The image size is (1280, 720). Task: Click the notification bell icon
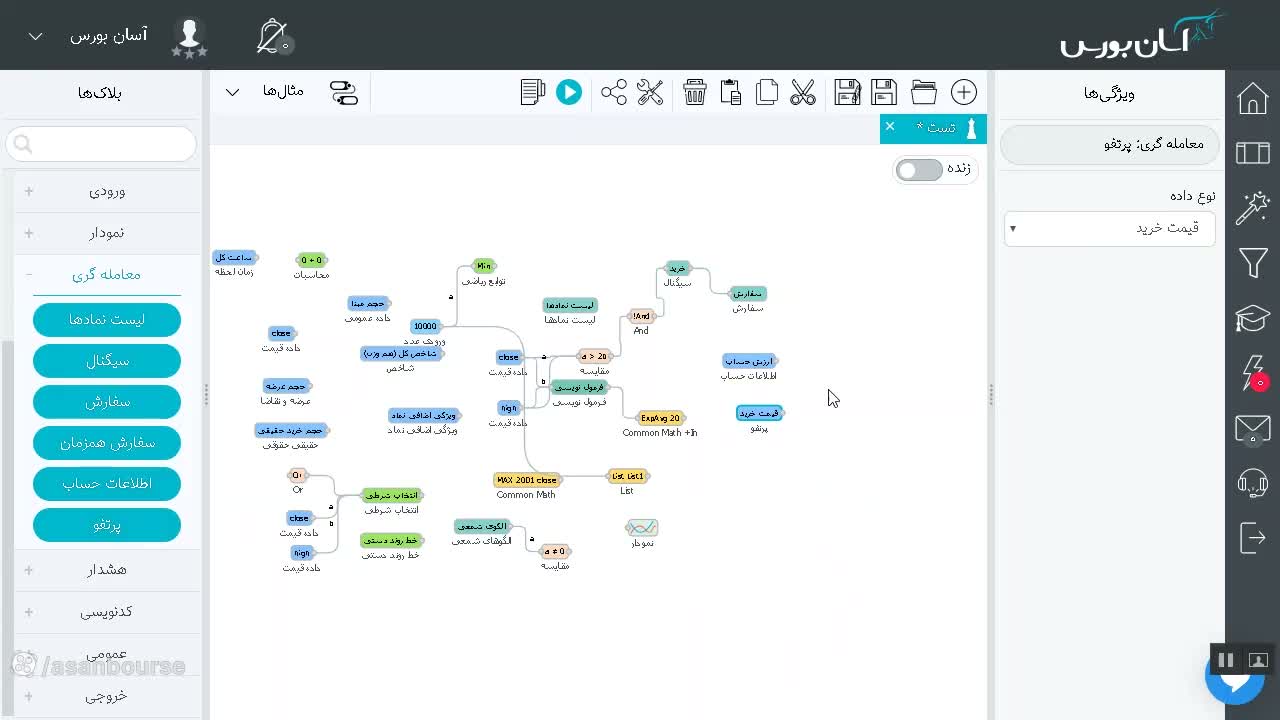272,36
